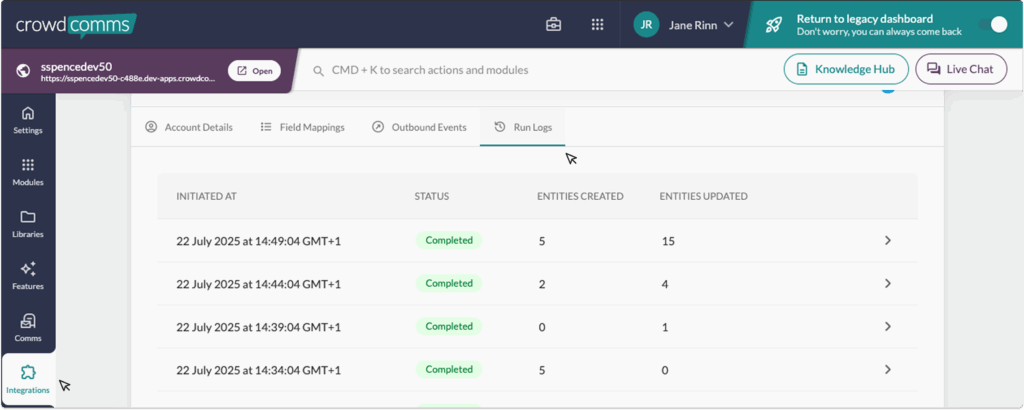This screenshot has height=410, width=1024.
Task: Select Integrations puzzle icon in sidebar
Action: pos(28,379)
